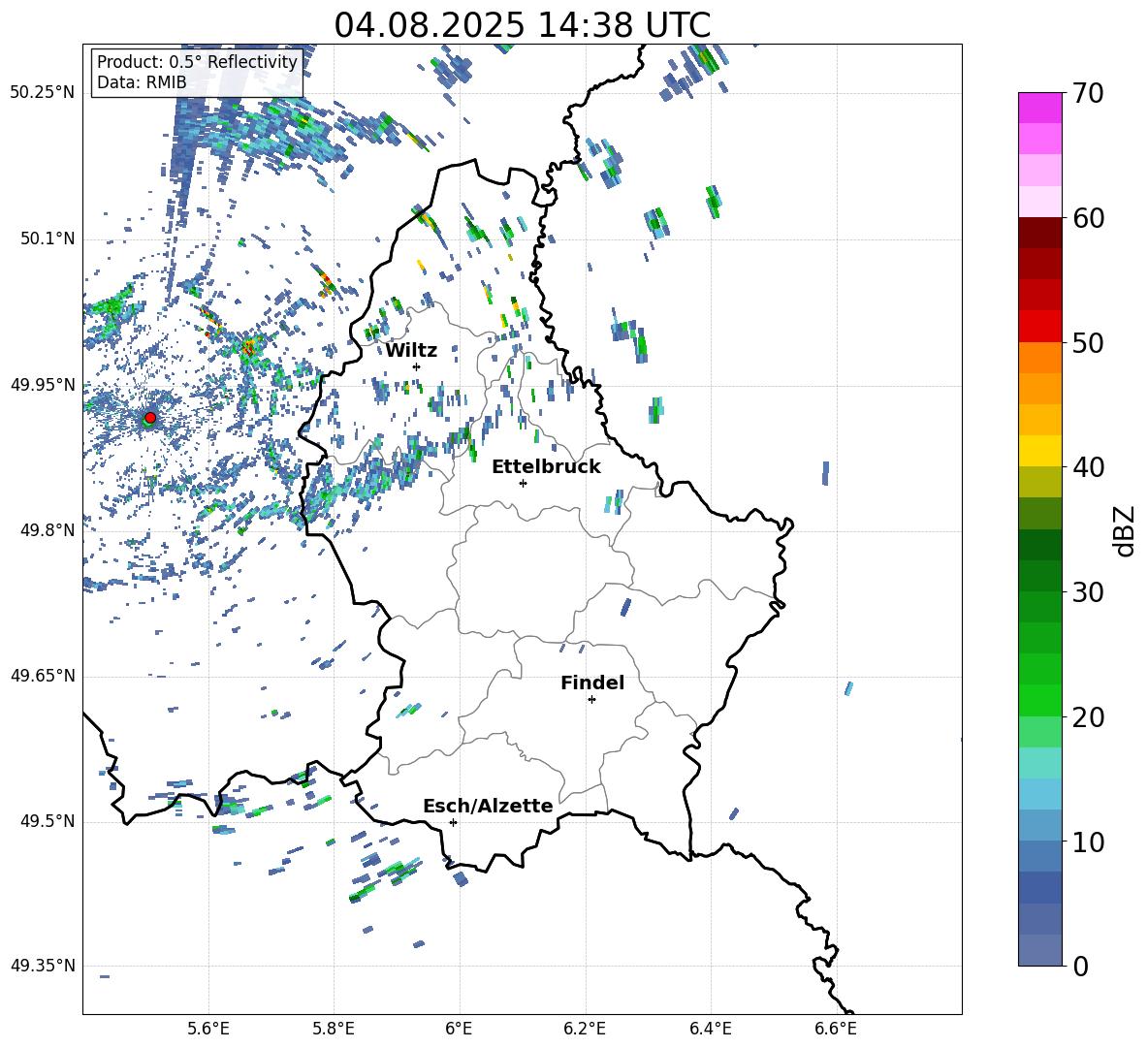Pick the bright red swatch above 50

(1039, 326)
